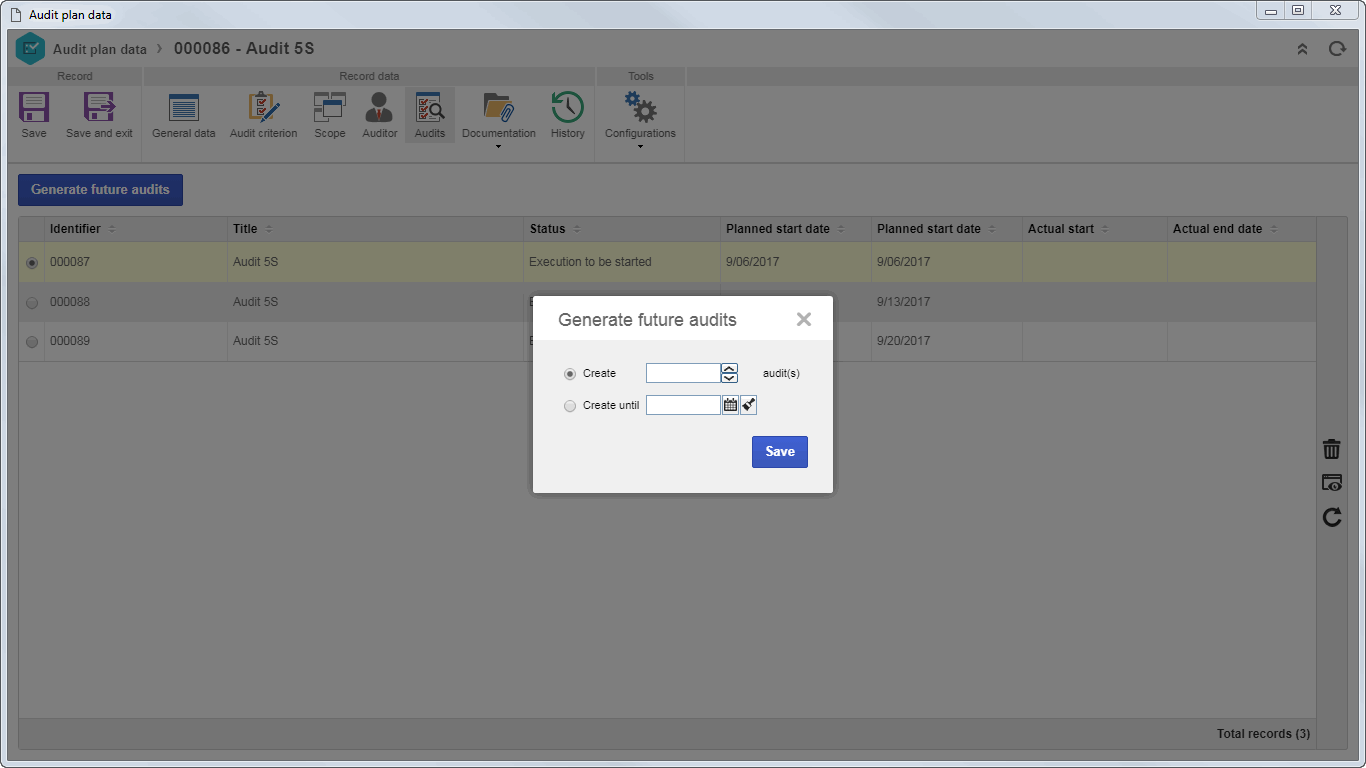Screen dimensions: 1366x768
Task: Open the Scope section
Action: pyautogui.click(x=330, y=108)
